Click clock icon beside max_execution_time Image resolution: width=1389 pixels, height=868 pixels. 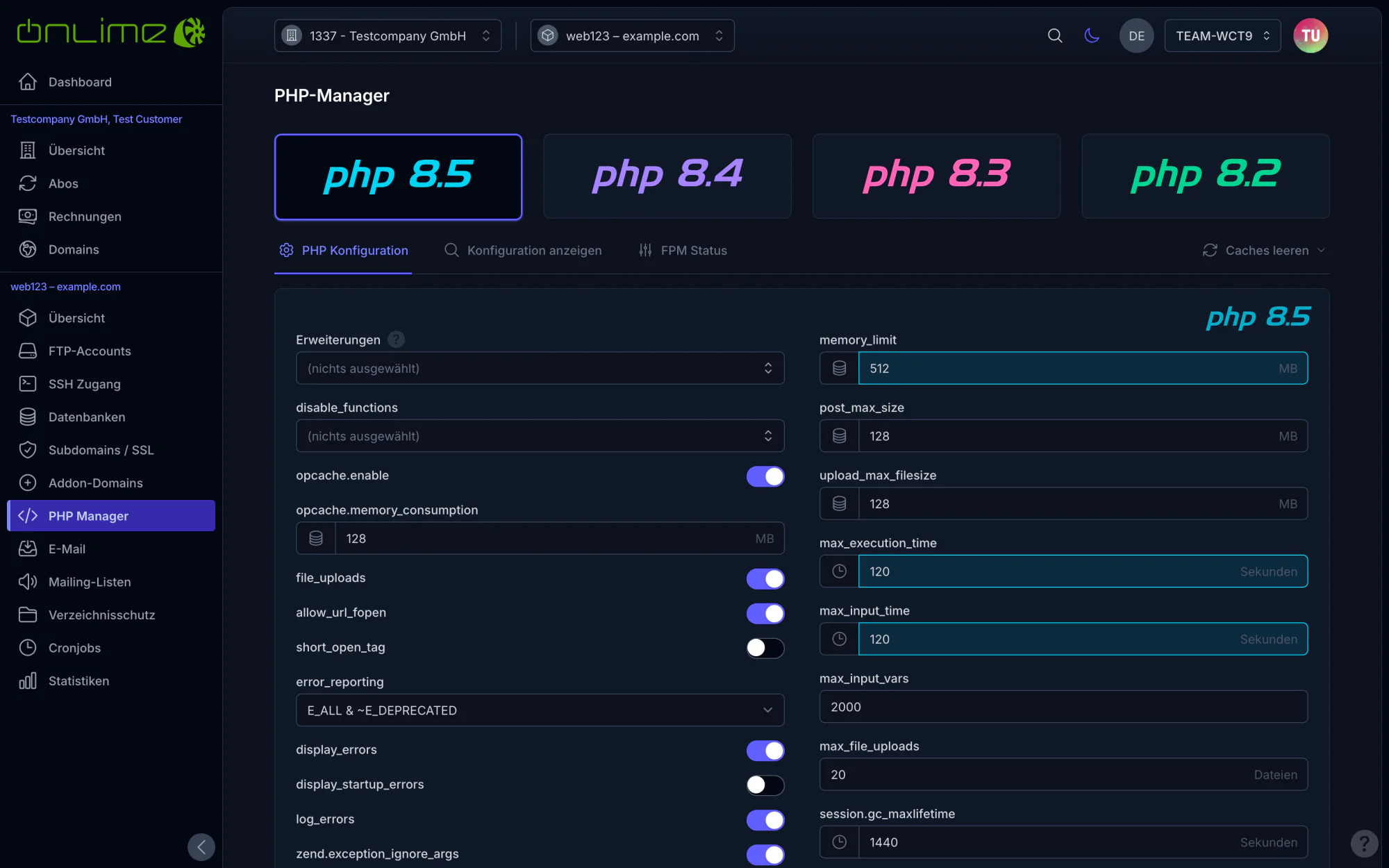click(839, 571)
